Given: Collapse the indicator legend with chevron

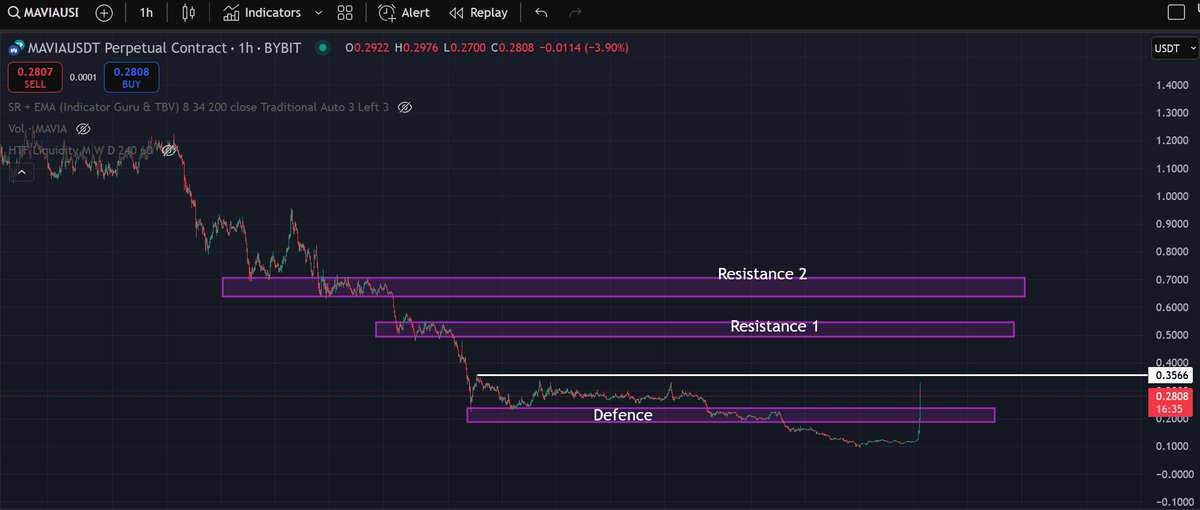Looking at the screenshot, I should [23, 173].
